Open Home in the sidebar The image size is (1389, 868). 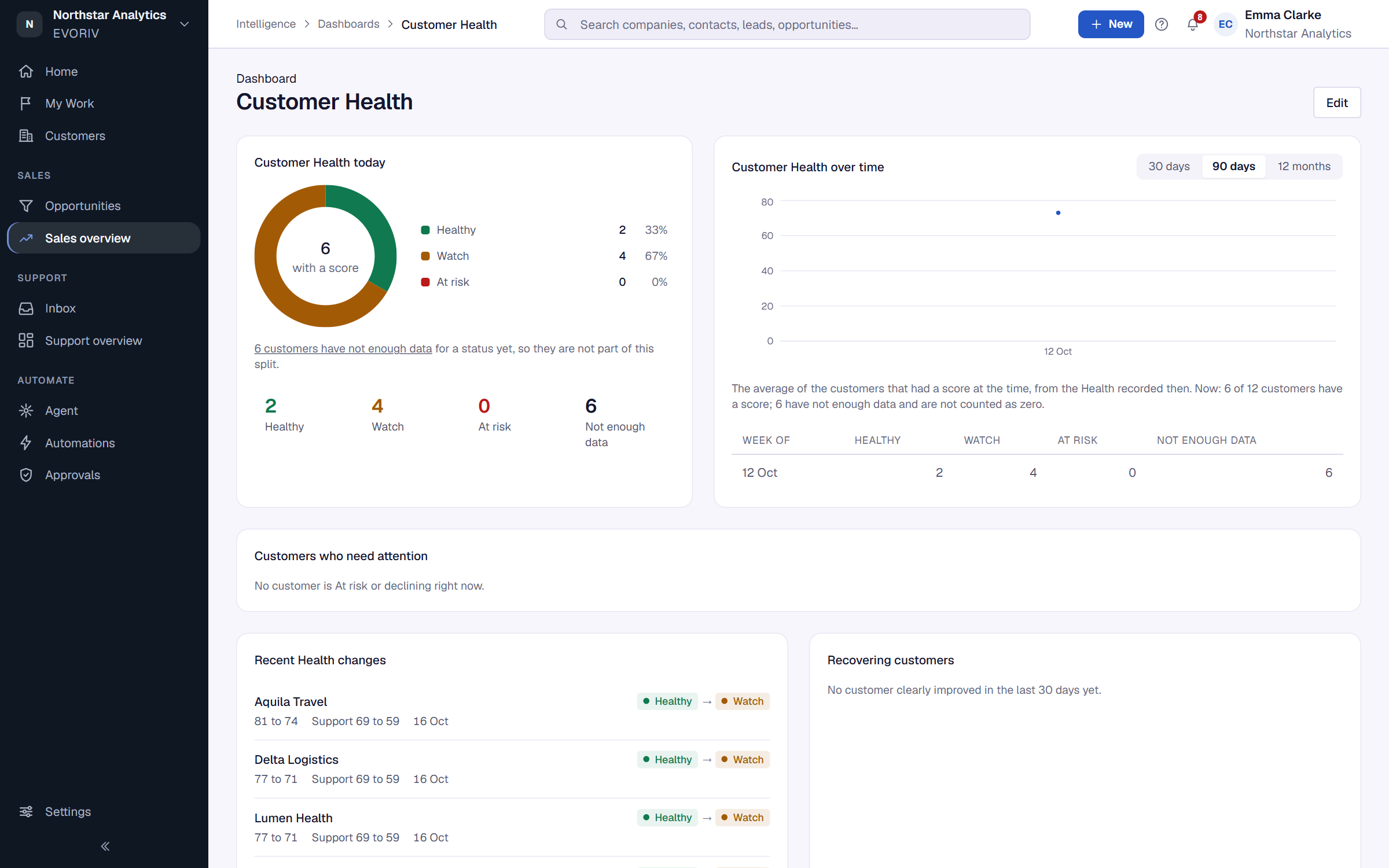(104, 71)
